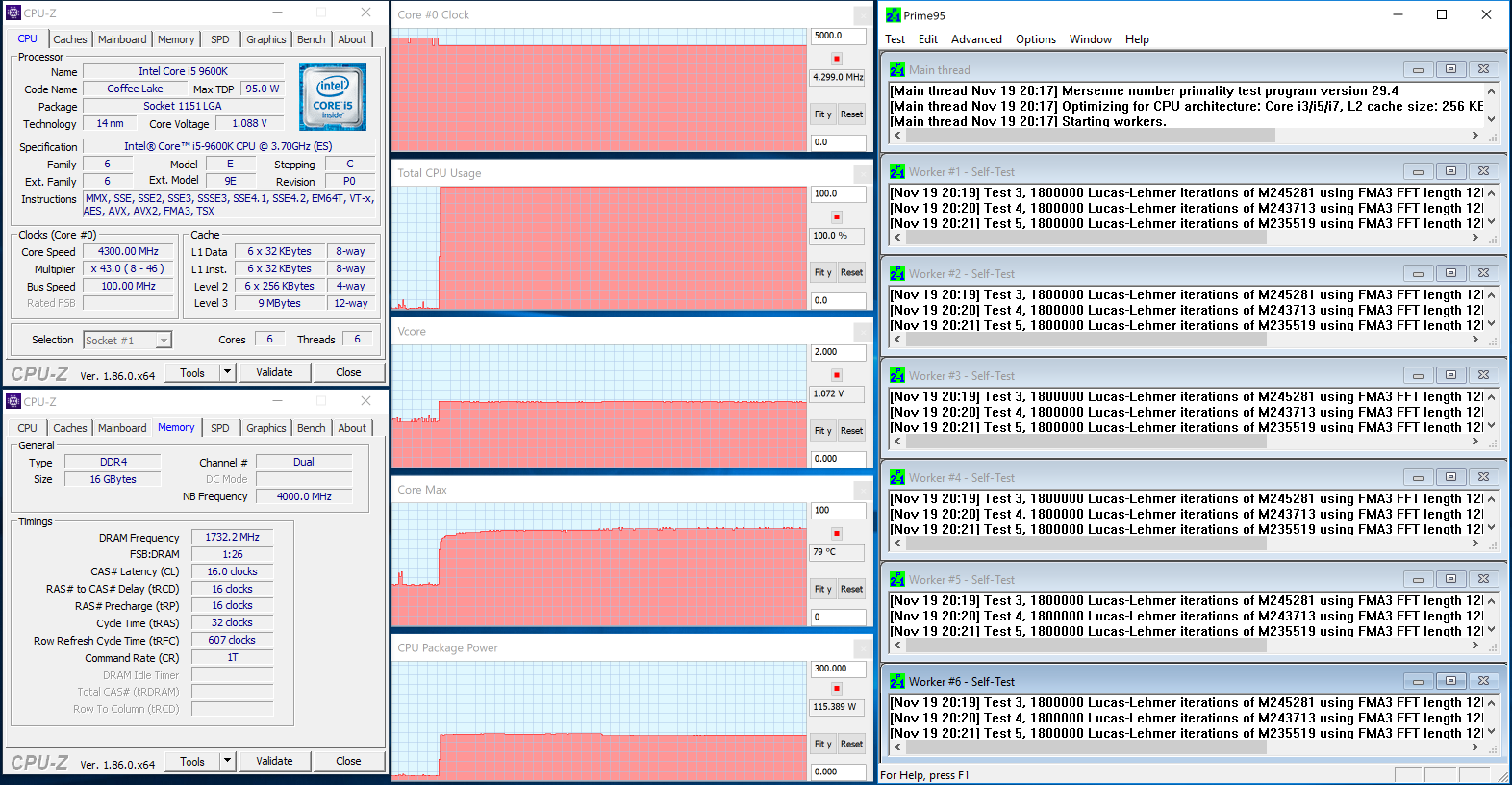The image size is (1512, 785).
Task: Click the Worker #3 Self-Test window icon
Action: tap(897, 375)
